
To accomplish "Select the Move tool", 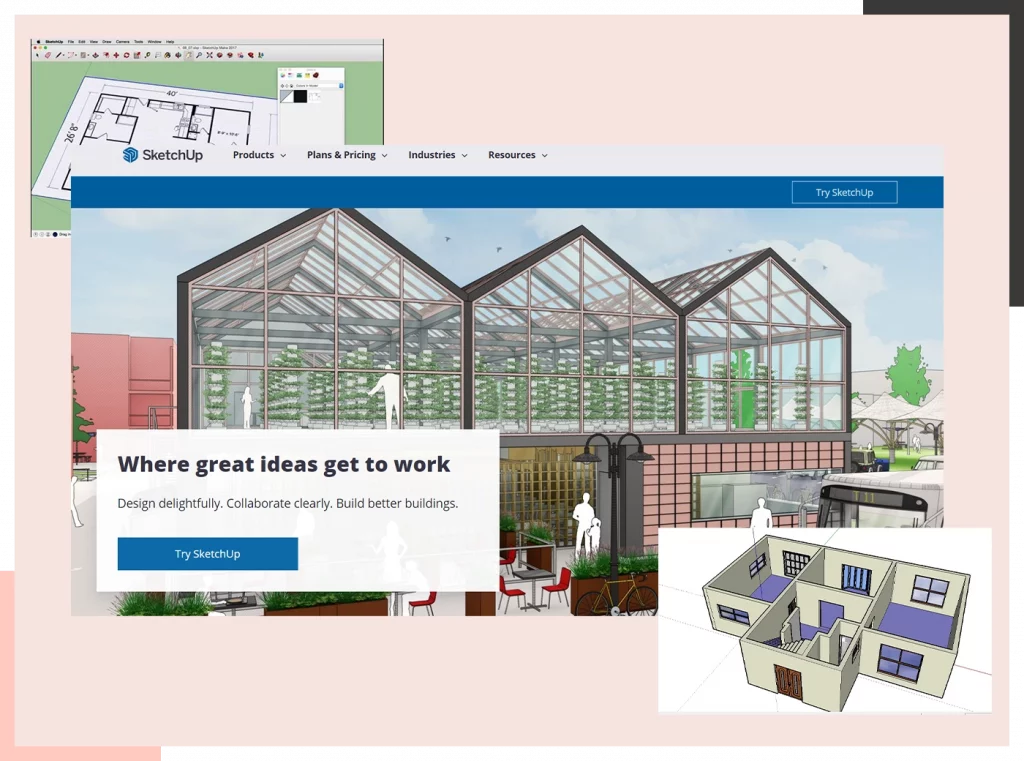I will click(x=116, y=54).
